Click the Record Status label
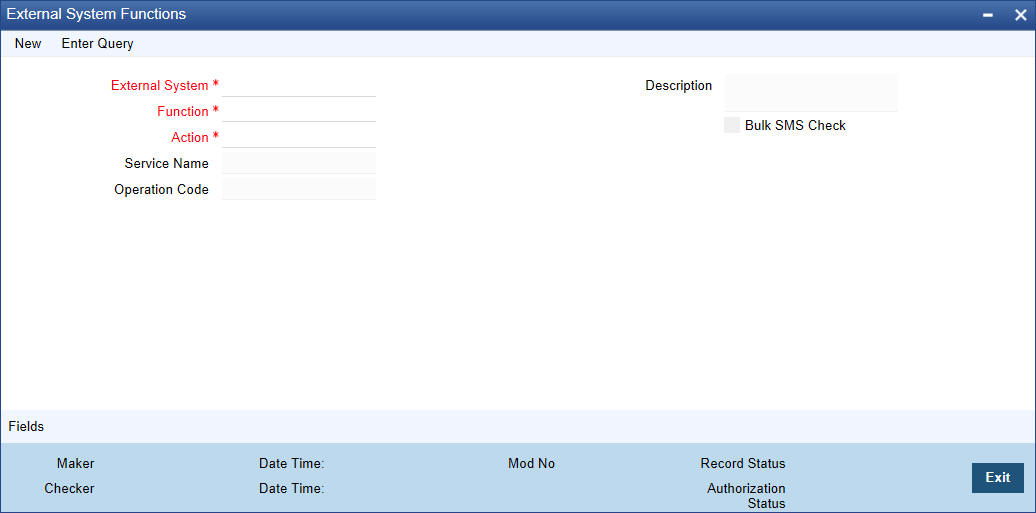 coord(743,463)
